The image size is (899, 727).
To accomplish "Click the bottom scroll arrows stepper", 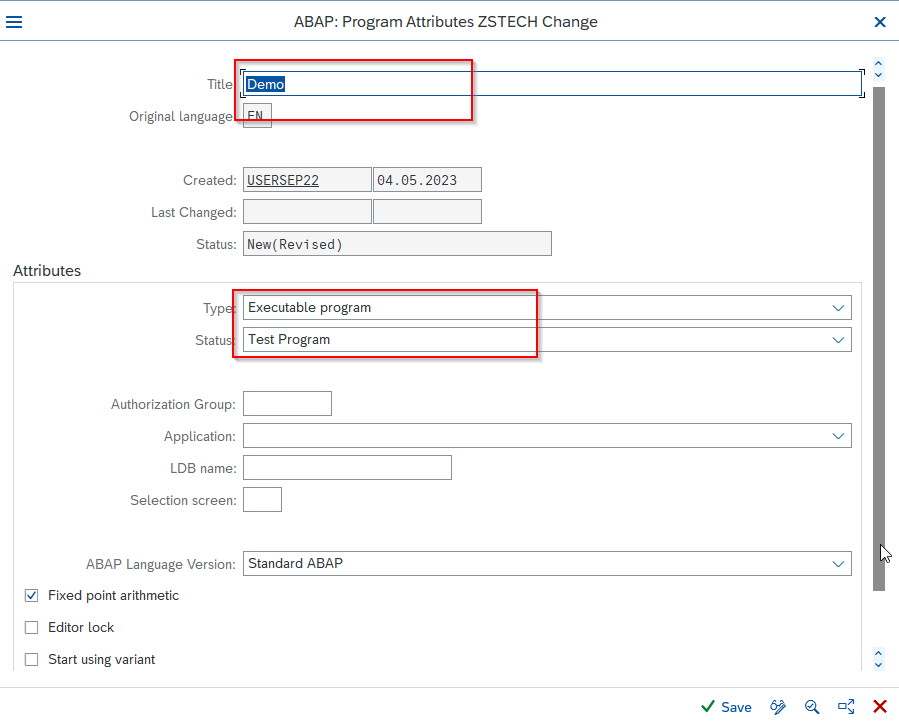I will click(878, 659).
